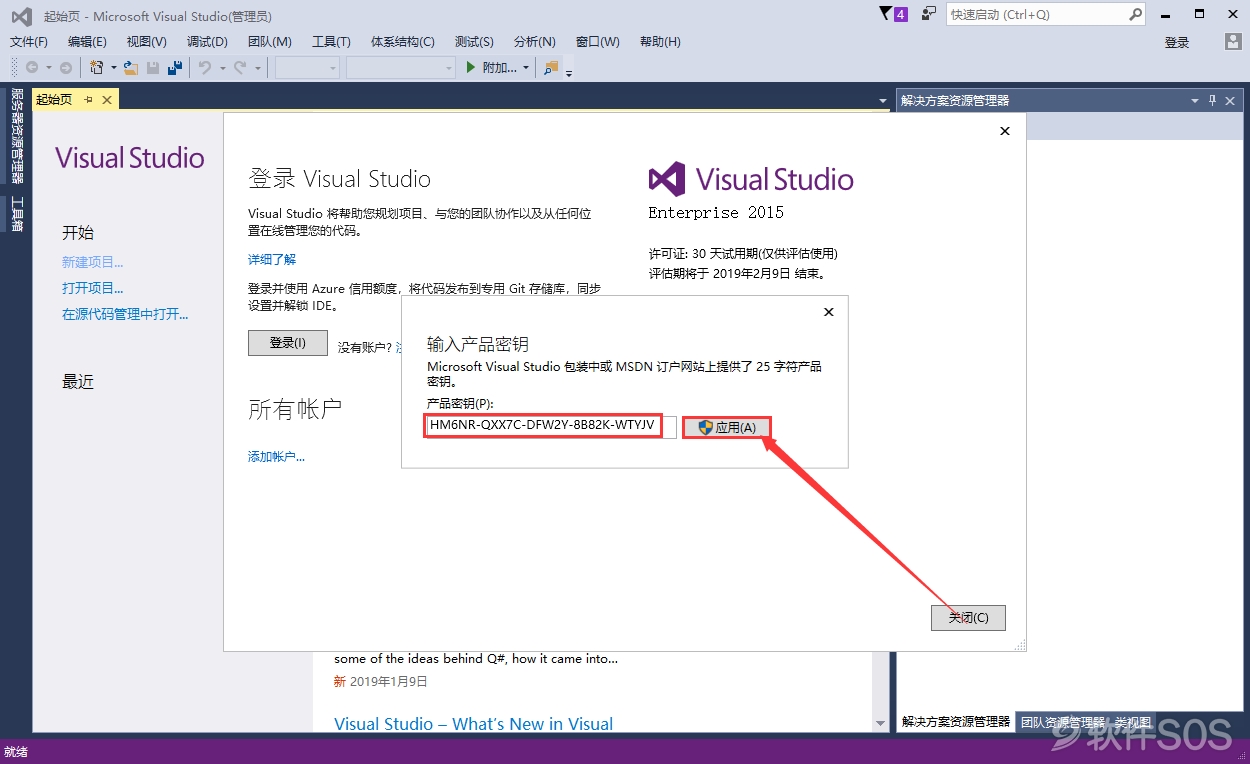Pin the 起始页 tab with the pin icon
This screenshot has width=1250, height=764.
88,99
